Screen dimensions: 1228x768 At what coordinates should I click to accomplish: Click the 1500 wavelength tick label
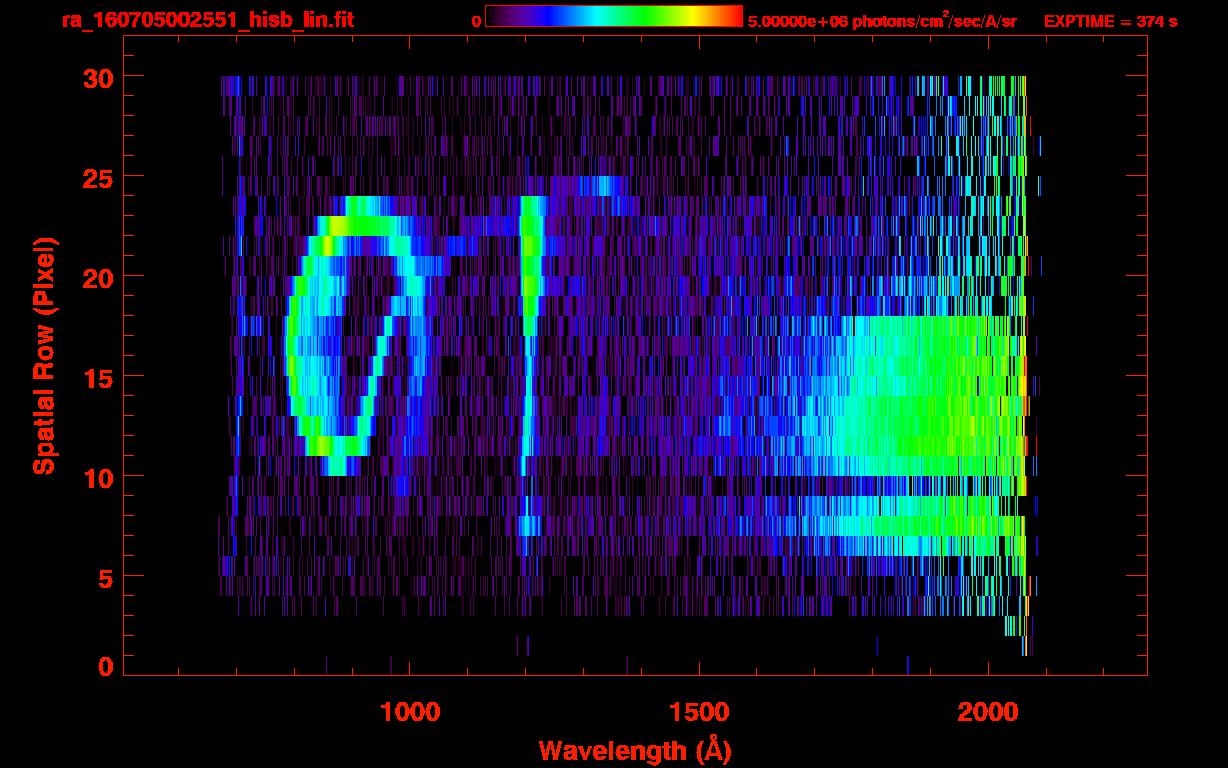699,711
